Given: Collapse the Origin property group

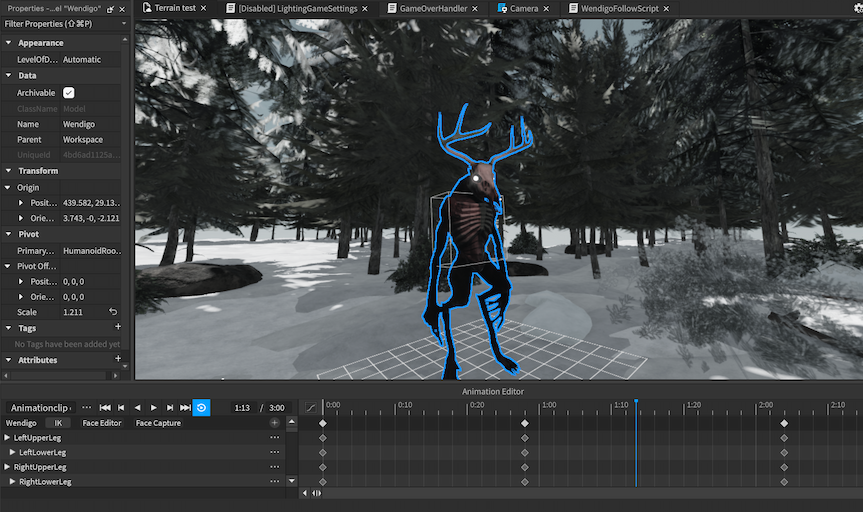Looking at the screenshot, I should coord(8,187).
